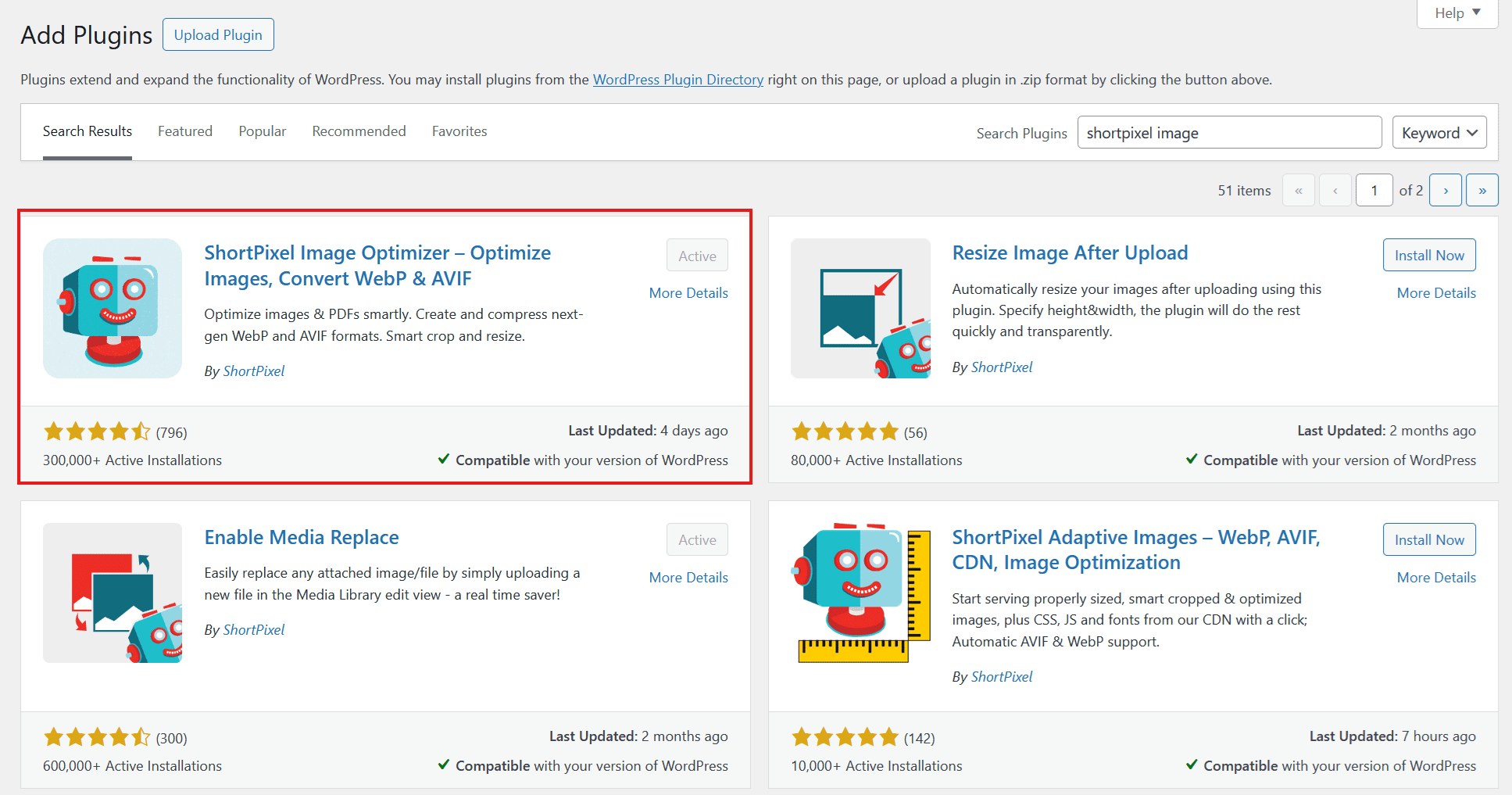Screen dimensions: 1512x795
Task: Click the Active button on Enable Media Replace
Action: pos(696,539)
